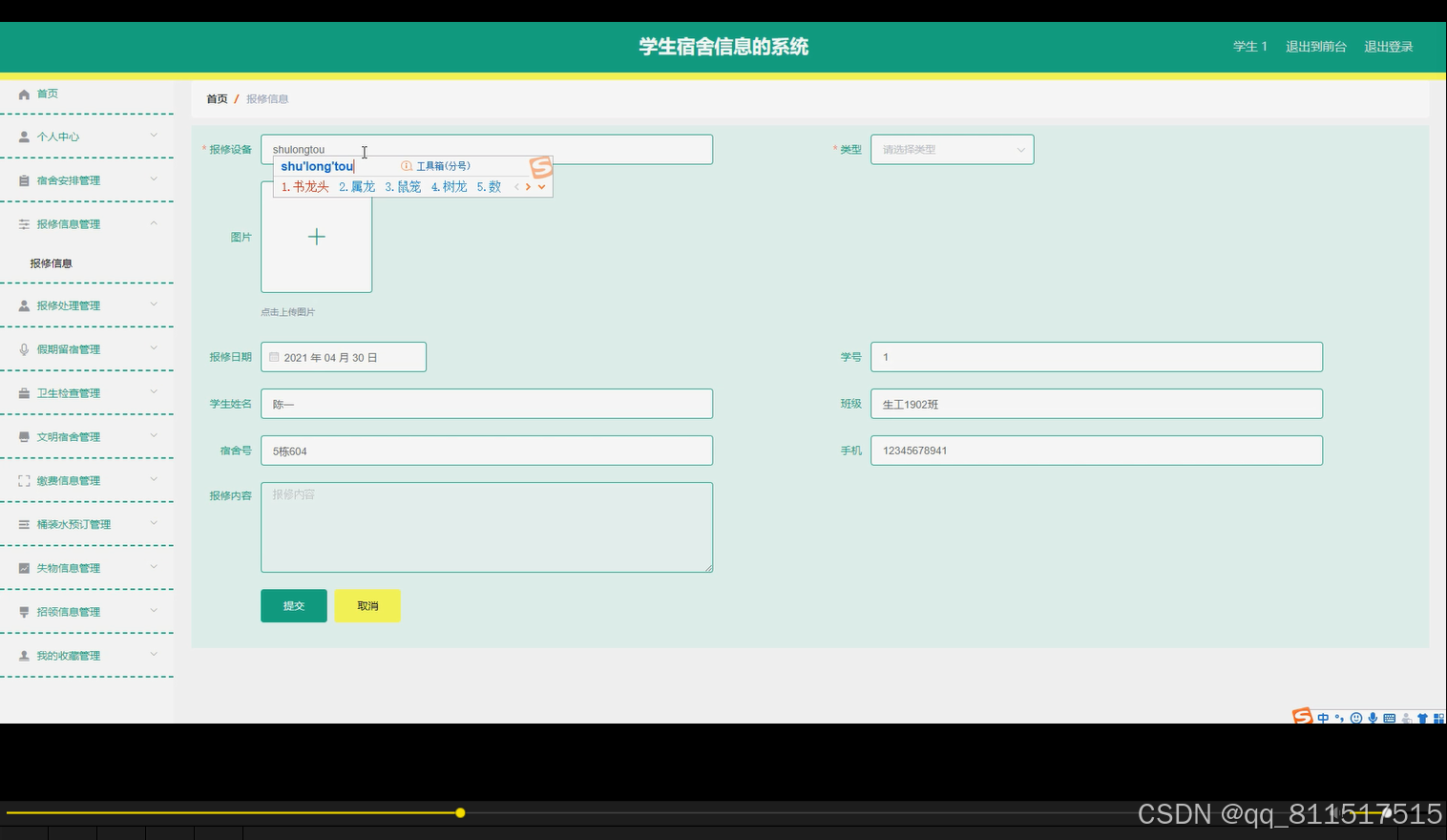This screenshot has width=1447, height=840.
Task: Click the microphone icon beside 假期留宿管理
Action: 24,349
